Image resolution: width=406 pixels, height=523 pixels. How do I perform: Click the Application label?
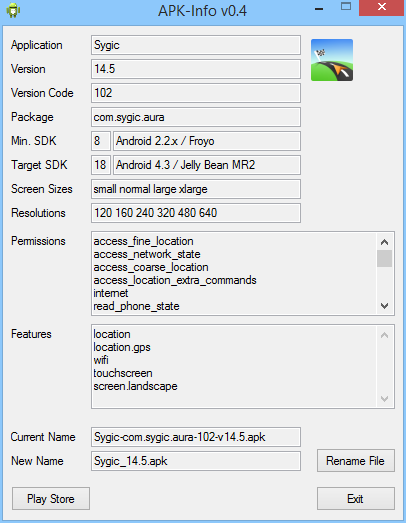pyautogui.click(x=37, y=45)
